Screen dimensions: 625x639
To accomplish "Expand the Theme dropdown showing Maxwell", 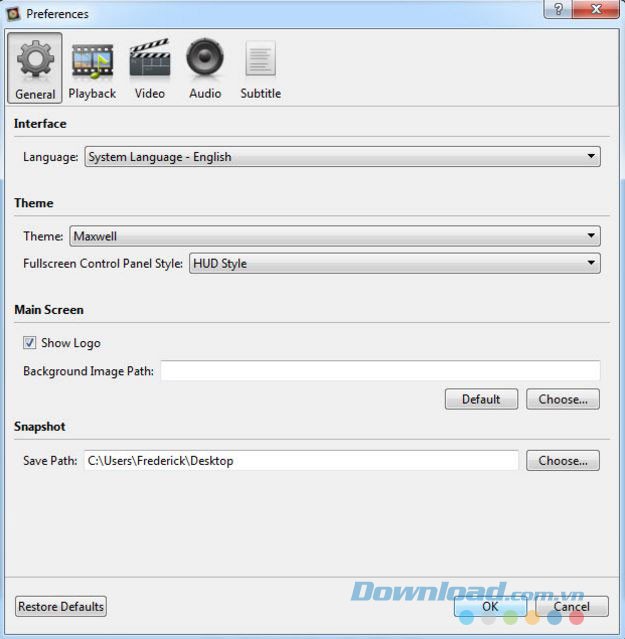I will (335, 237).
